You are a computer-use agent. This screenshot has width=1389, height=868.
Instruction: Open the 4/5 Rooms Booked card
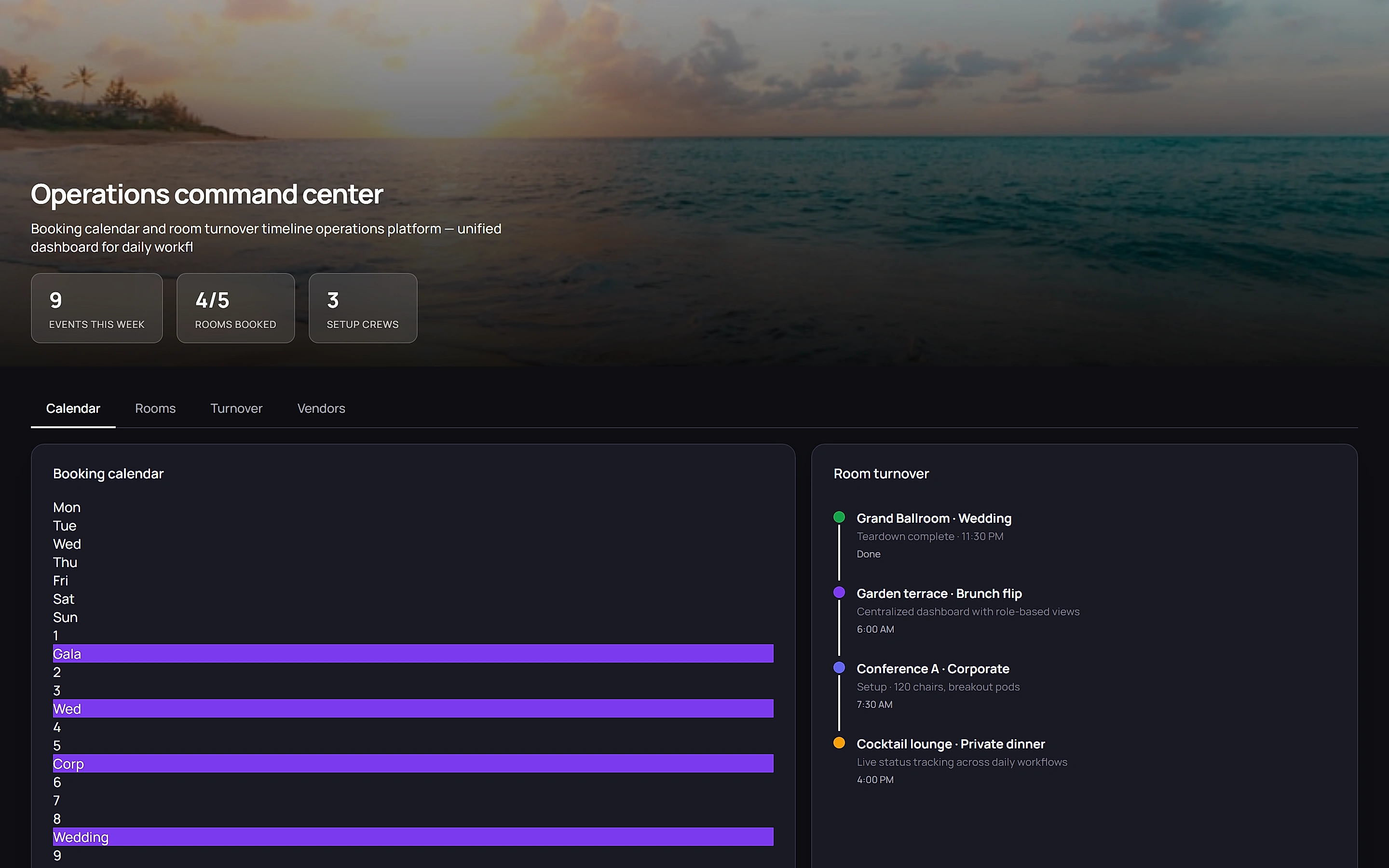(x=235, y=308)
